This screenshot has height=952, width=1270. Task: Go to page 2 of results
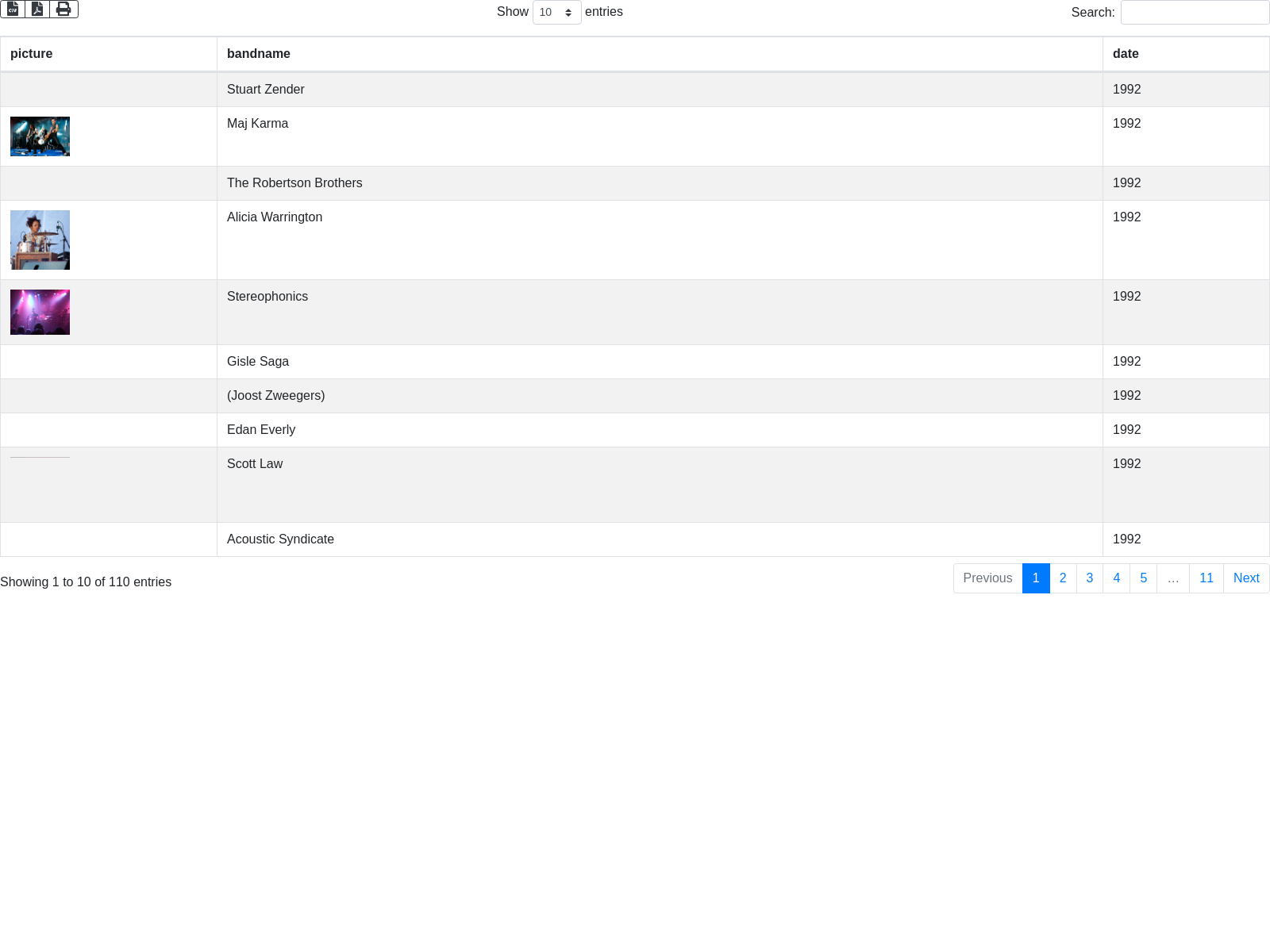click(x=1063, y=578)
